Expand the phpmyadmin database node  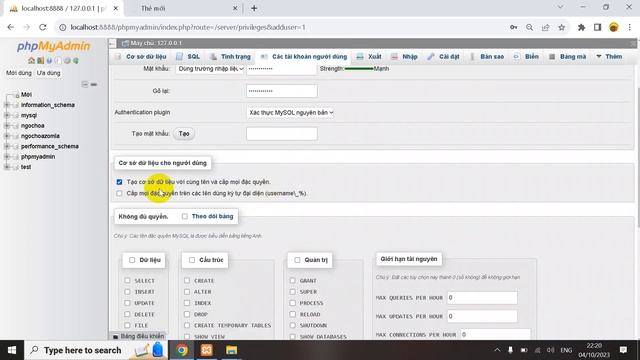(7, 157)
